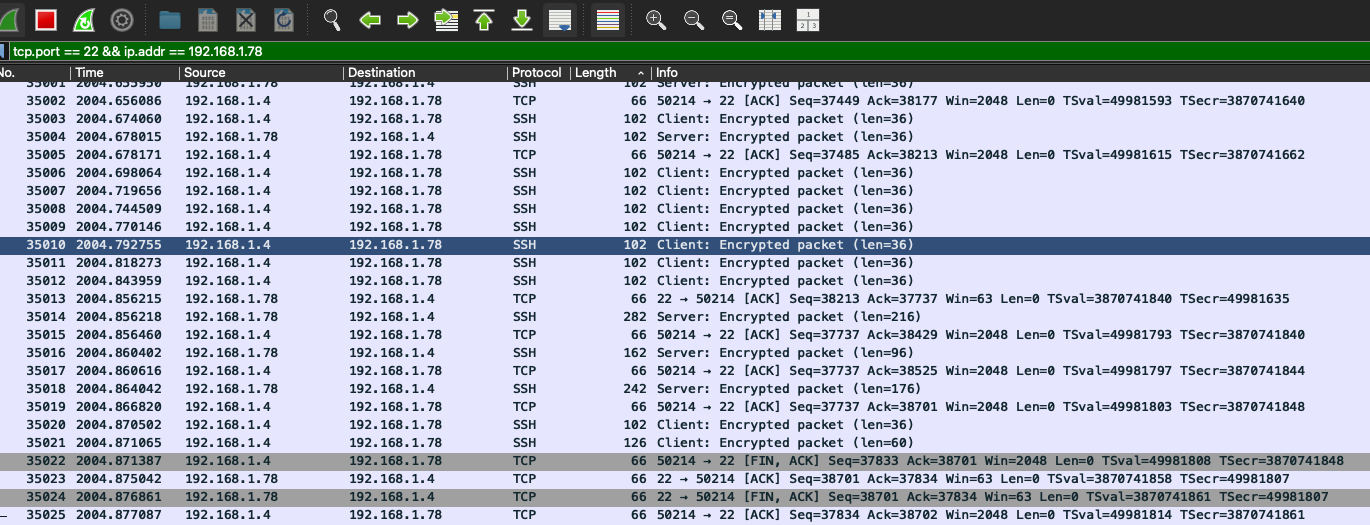Click length value 242 in packet list
This screenshot has height=525, width=1370.
tap(634, 389)
